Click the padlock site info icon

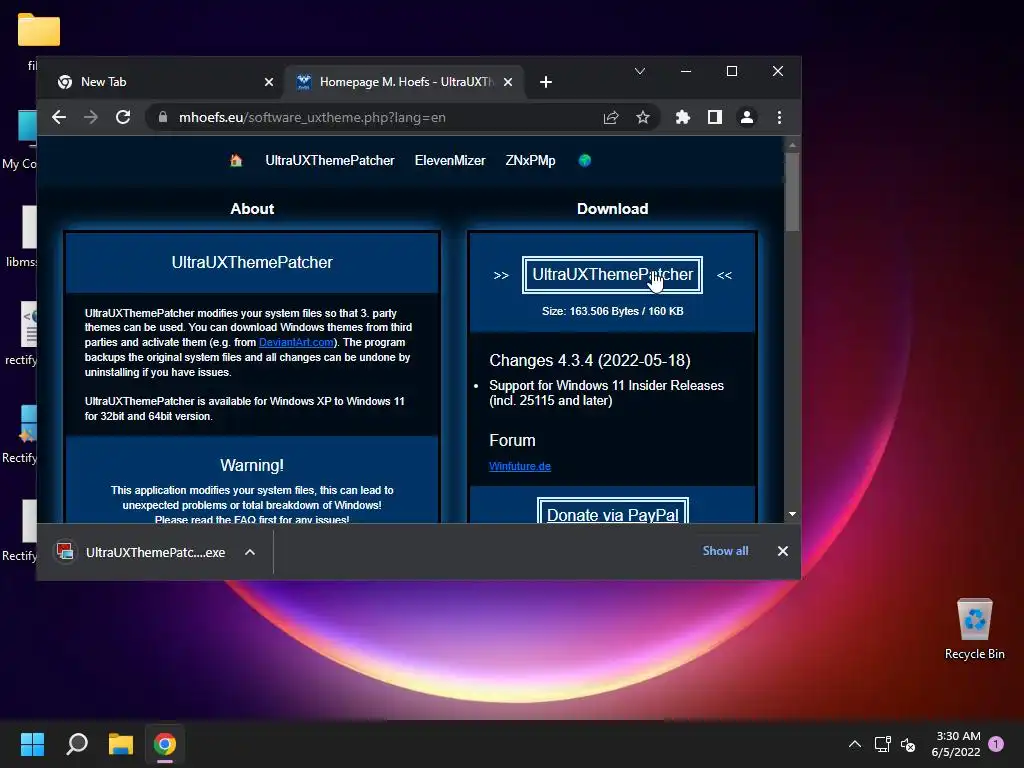click(x=163, y=118)
